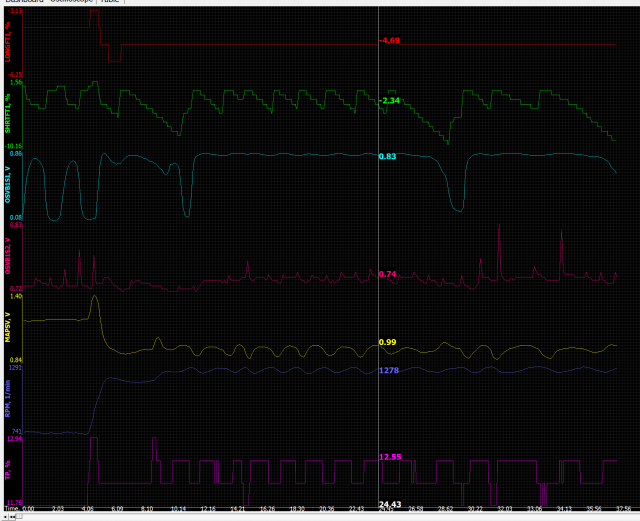Click the LONGFT1 channel axis label
This screenshot has width=640, height=521.
pos(8,42)
